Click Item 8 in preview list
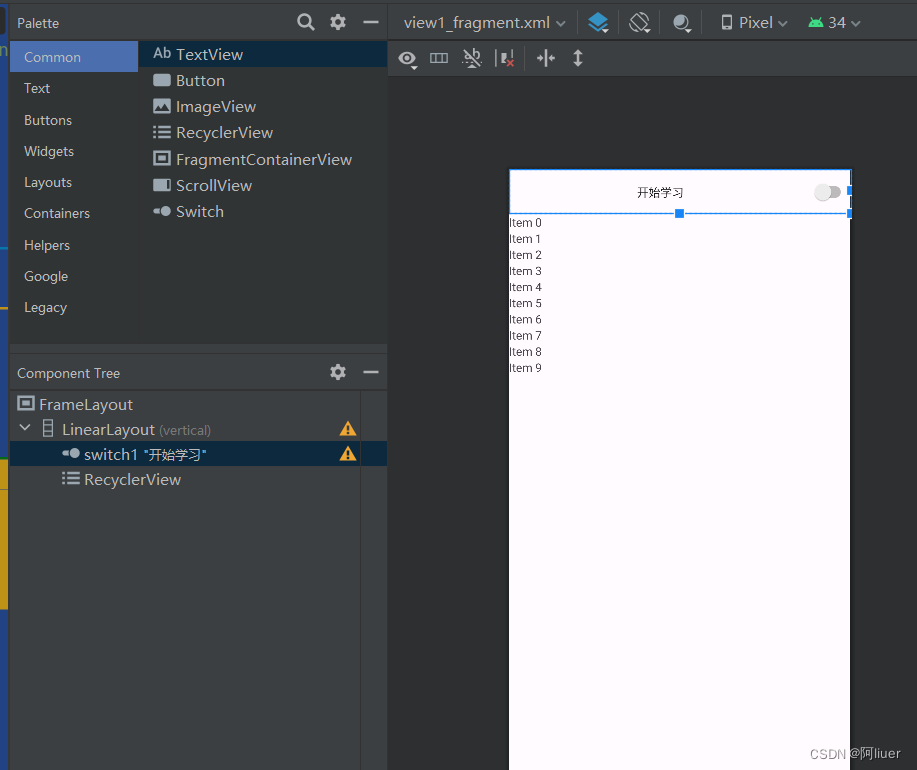Image resolution: width=917 pixels, height=770 pixels. pos(525,352)
